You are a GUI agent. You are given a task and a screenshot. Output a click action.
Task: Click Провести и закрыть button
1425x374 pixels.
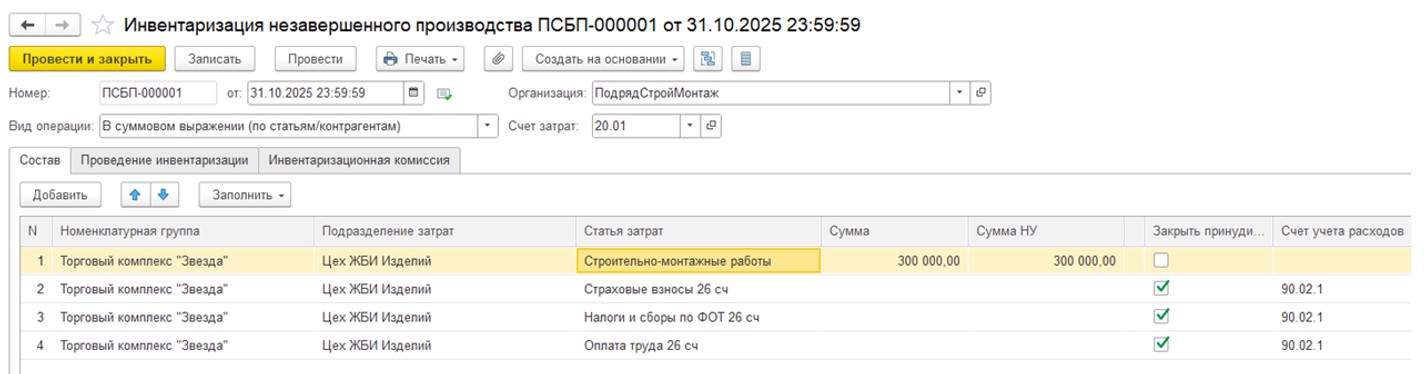(87, 59)
